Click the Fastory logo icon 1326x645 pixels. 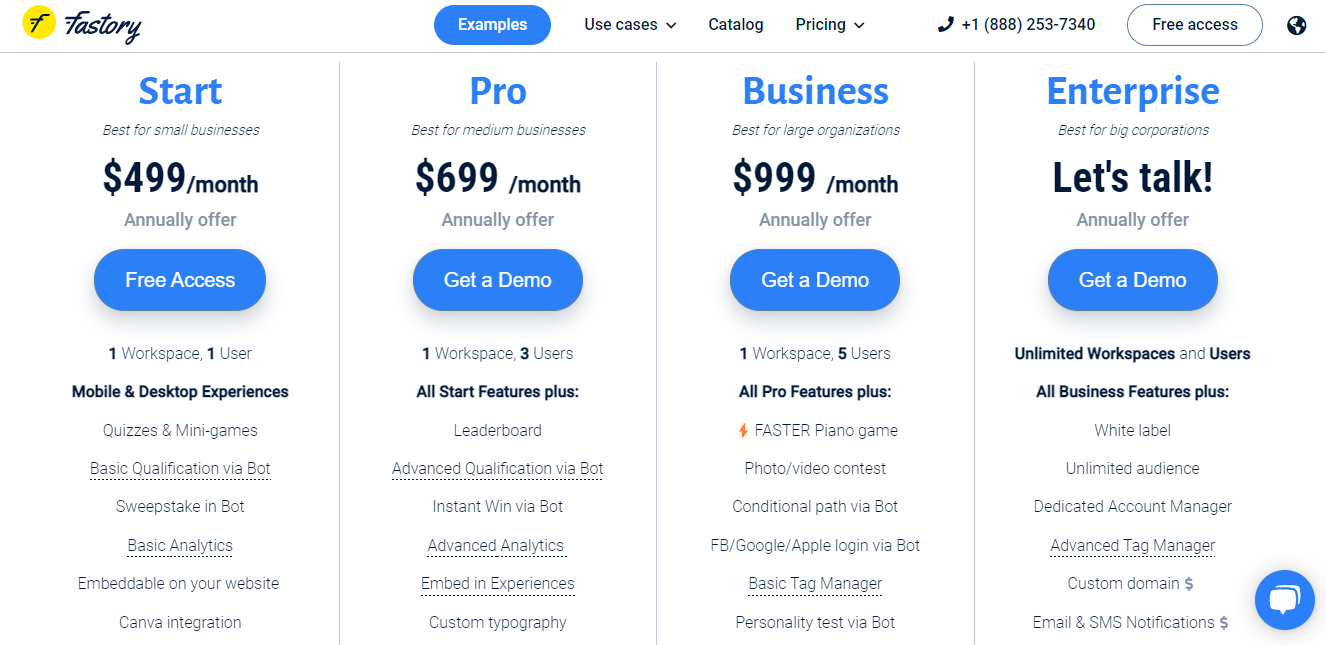pos(39,22)
